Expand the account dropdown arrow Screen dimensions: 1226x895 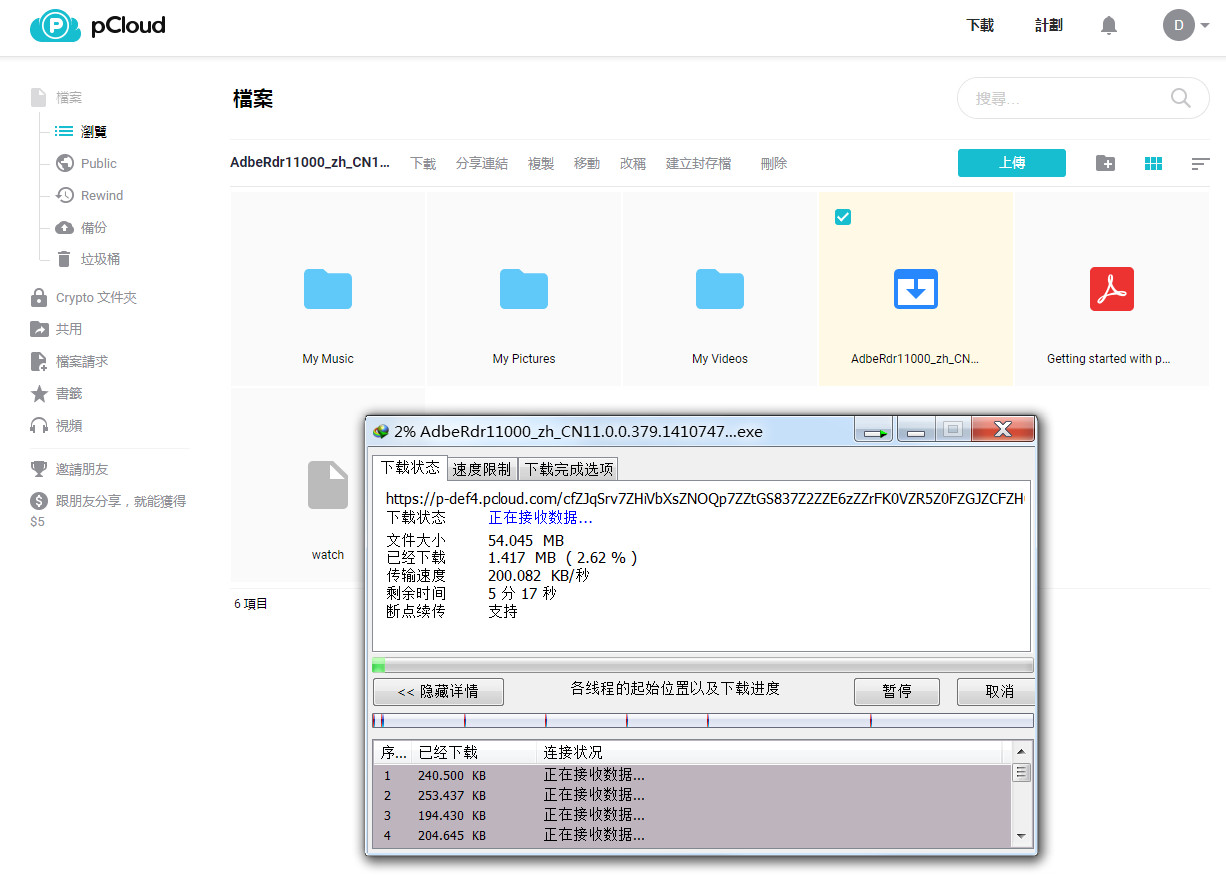click(1205, 26)
